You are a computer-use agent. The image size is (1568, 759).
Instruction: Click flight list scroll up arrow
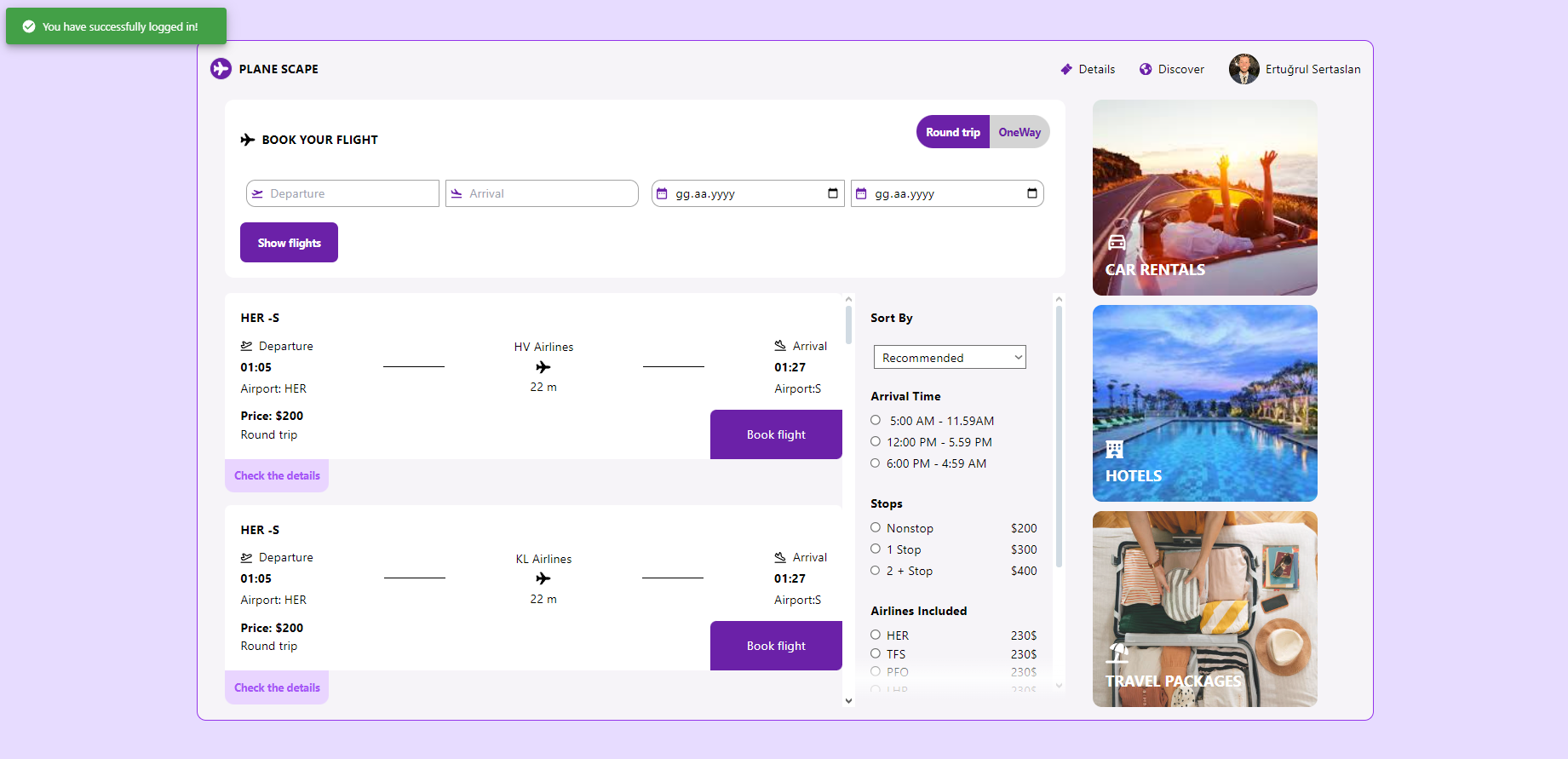pyautogui.click(x=848, y=299)
